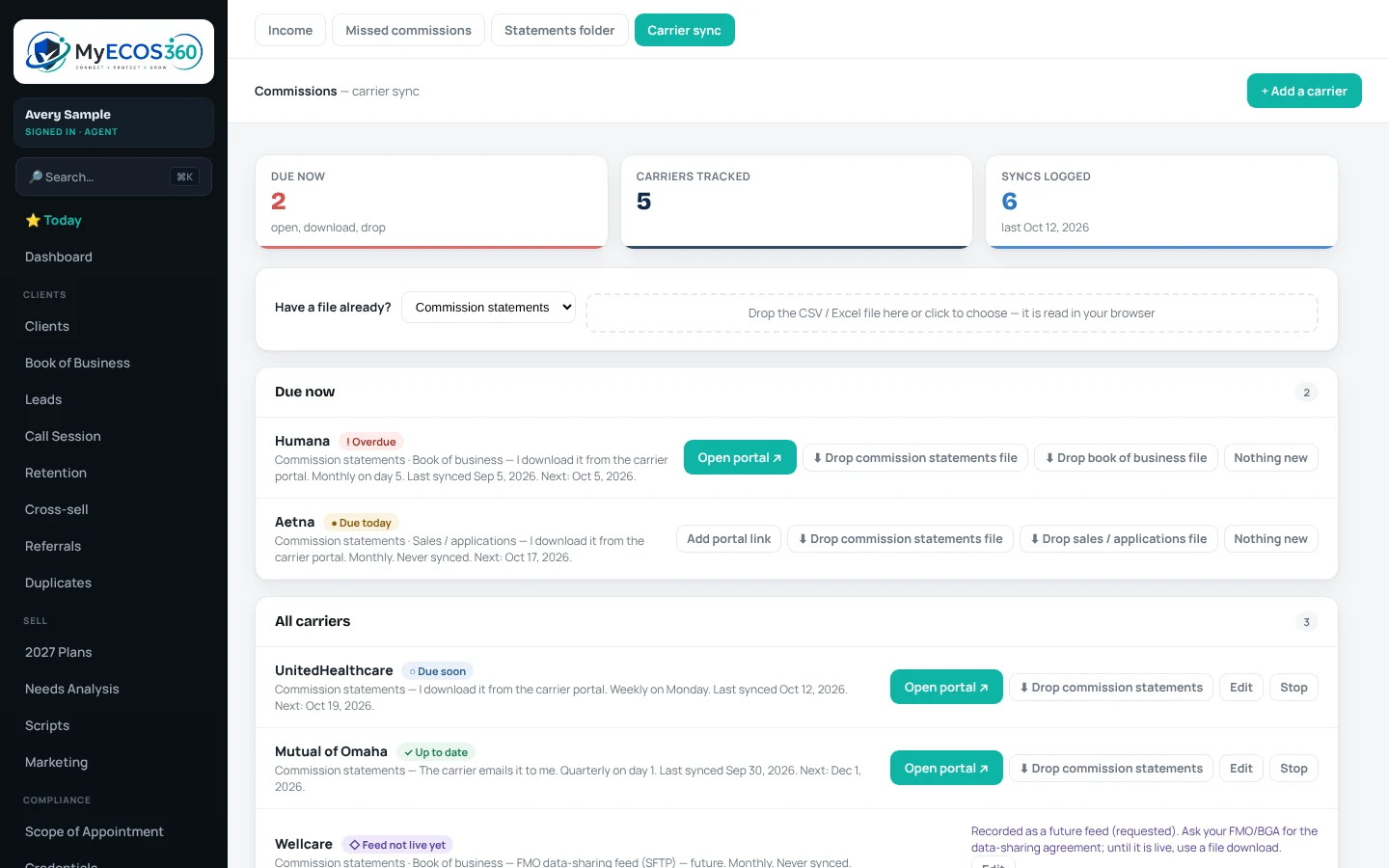Open the Statements folder tab
1389x868 pixels.
(559, 30)
